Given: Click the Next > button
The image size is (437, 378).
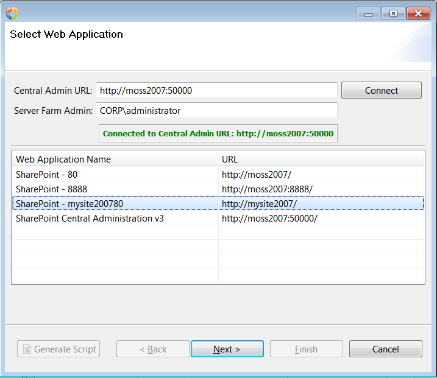Looking at the screenshot, I should 227,349.
